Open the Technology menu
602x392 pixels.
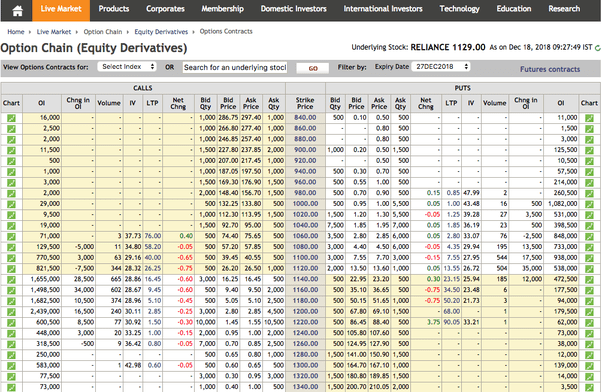460,9
